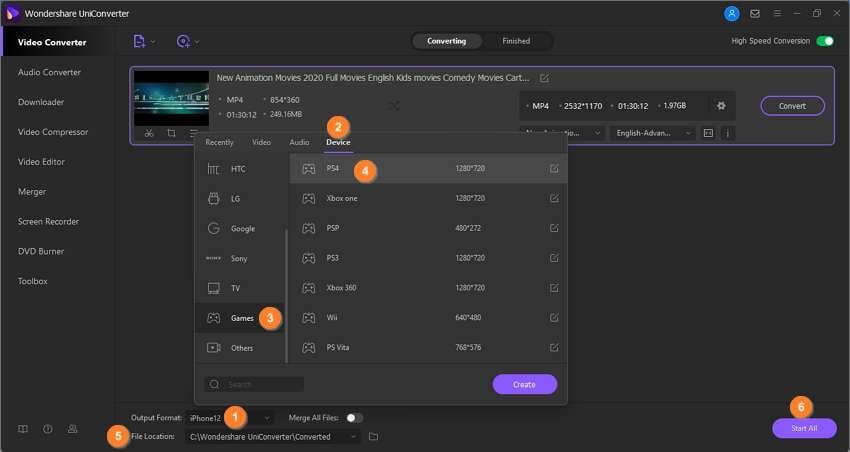Screen dimensions: 850x452
Task: Open the help question mark icon
Action: click(48, 429)
